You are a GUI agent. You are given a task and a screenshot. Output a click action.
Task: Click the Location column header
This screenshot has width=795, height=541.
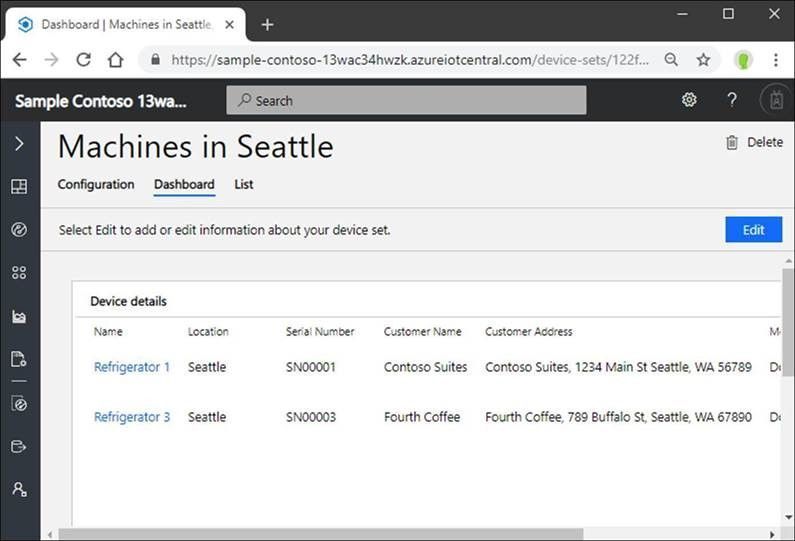pos(208,332)
